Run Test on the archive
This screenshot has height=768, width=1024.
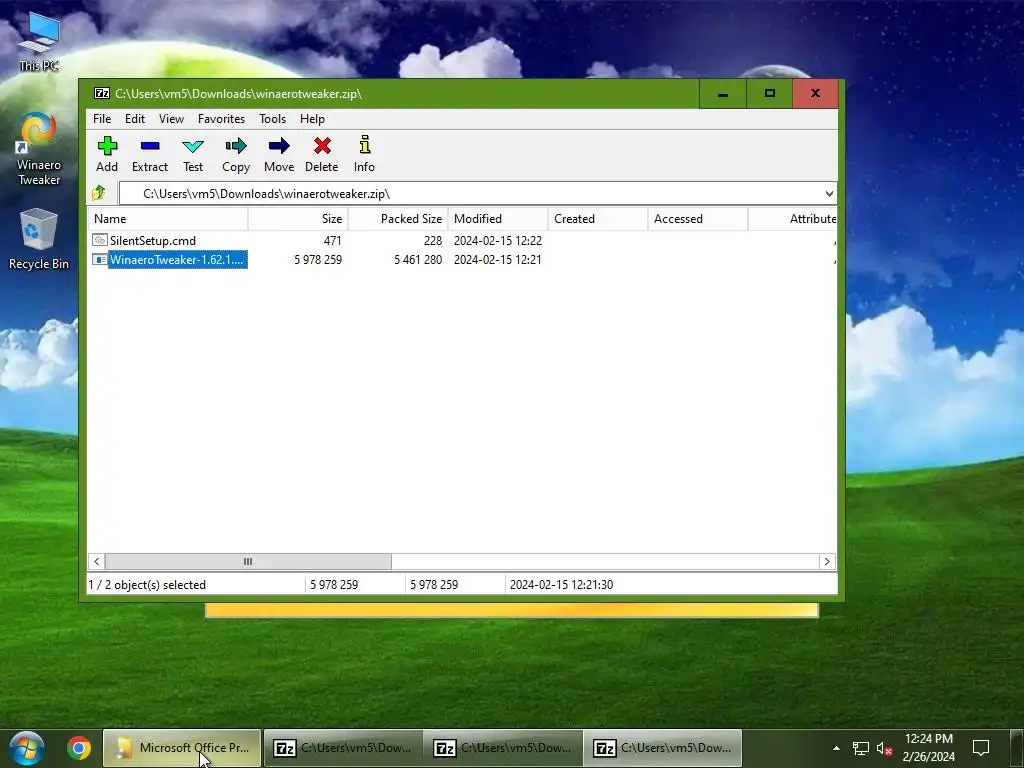pyautogui.click(x=193, y=154)
